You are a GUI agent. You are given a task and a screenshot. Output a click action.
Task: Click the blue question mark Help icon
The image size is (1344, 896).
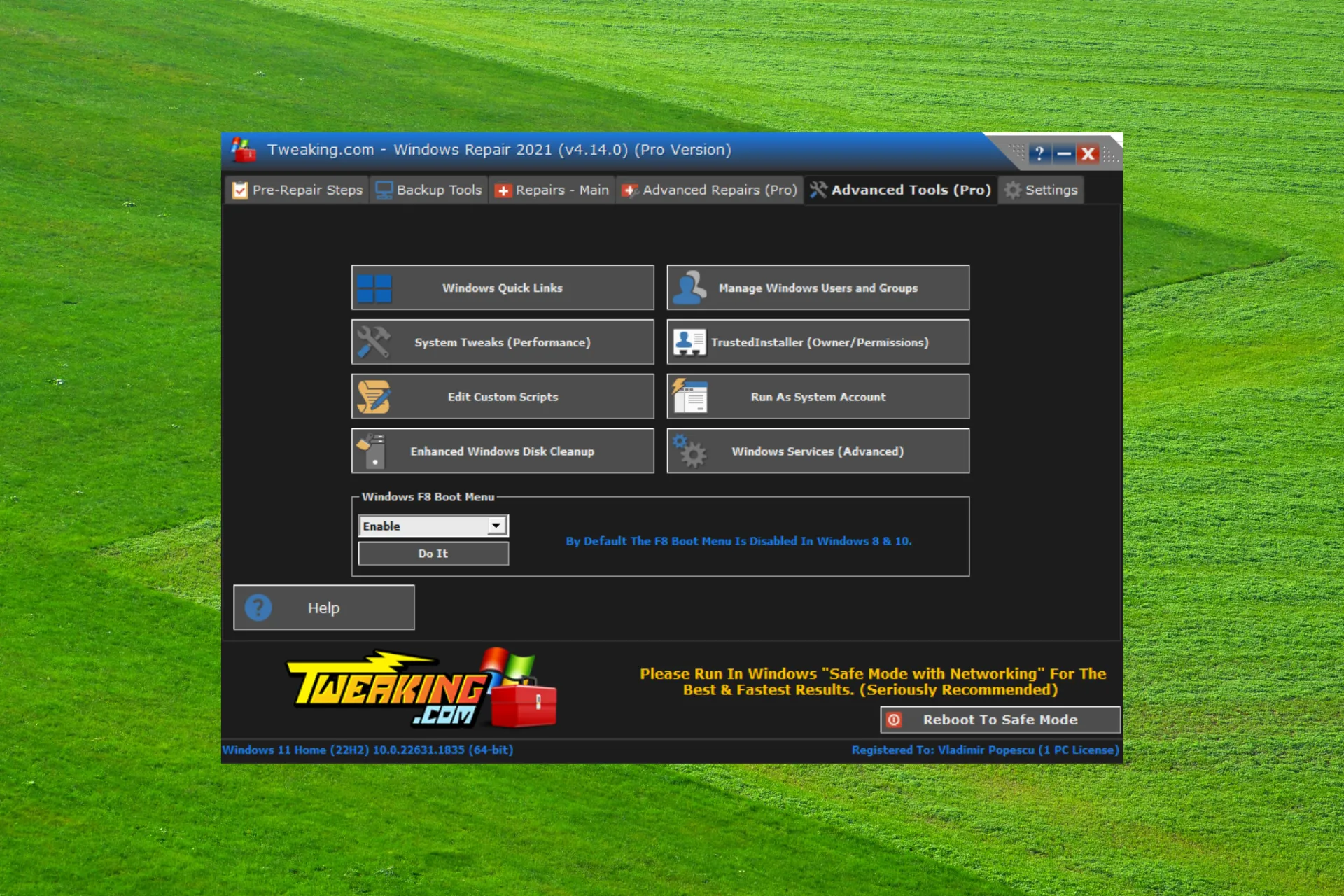258,608
